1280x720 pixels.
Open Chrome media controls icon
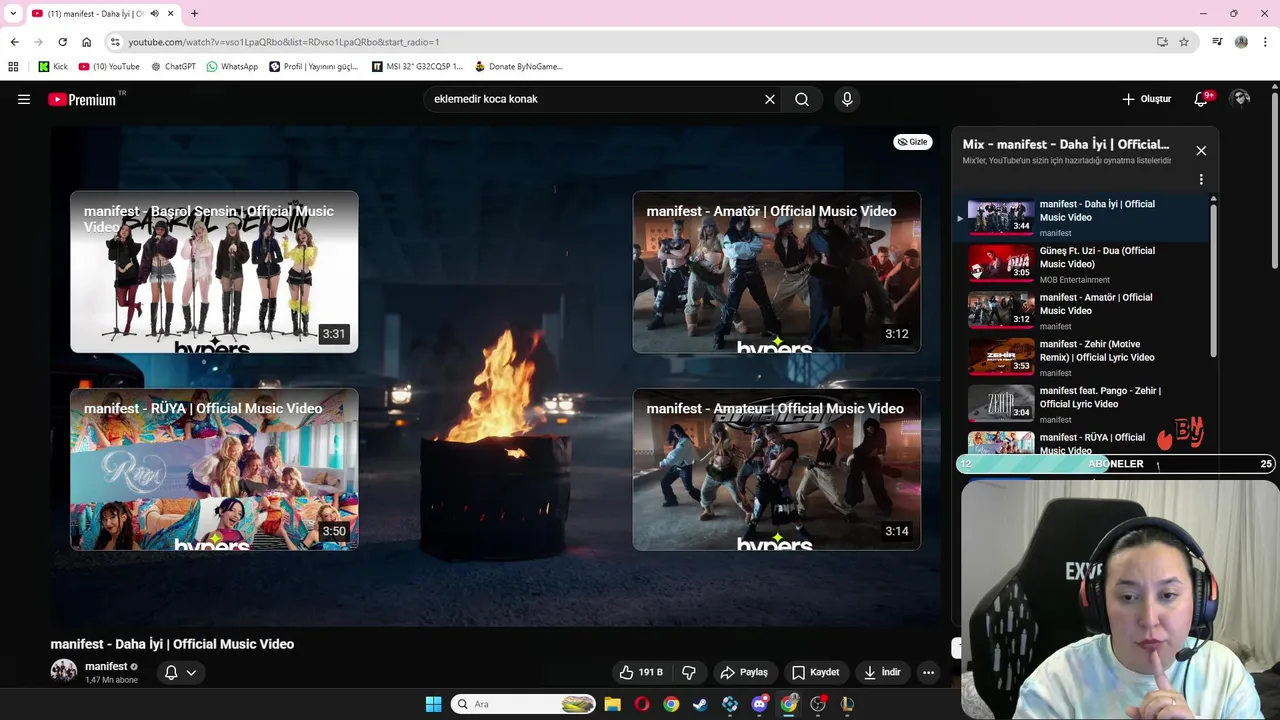pyautogui.click(x=1217, y=42)
